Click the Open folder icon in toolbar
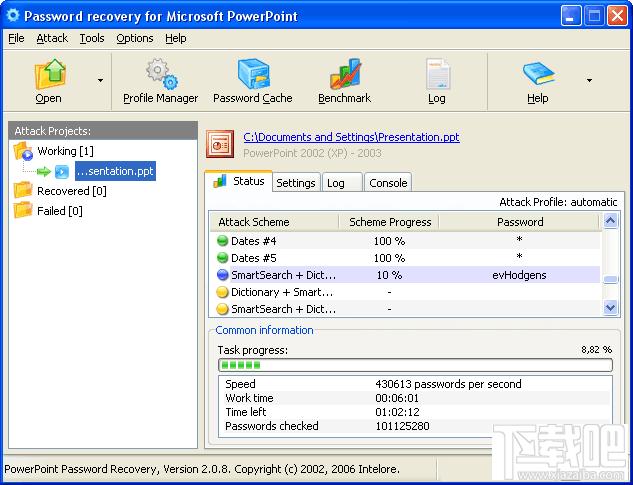This screenshot has height=485, width=633. [50, 74]
